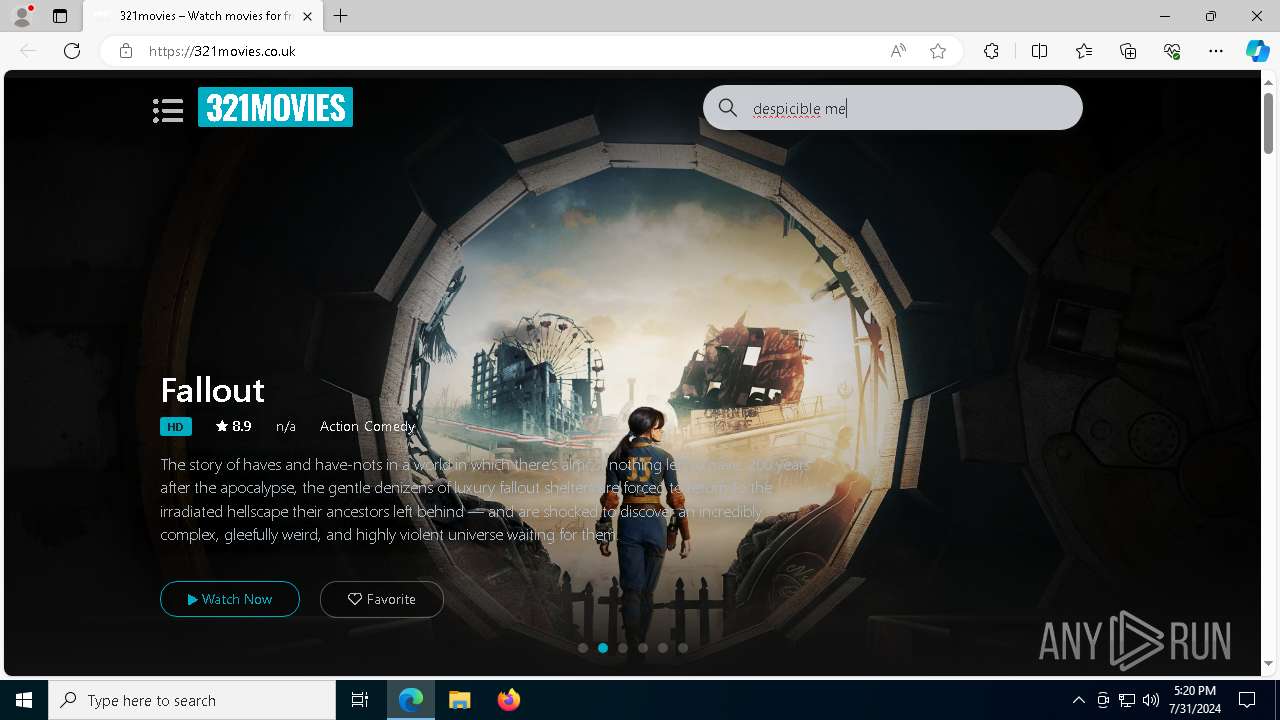Select the fourth carousel dot
The image size is (1280, 720).
tap(643, 648)
